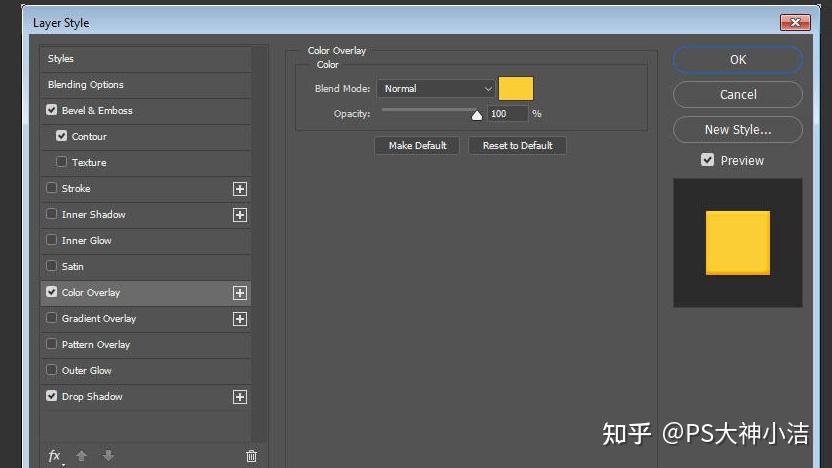Move effect down with down arrow icon

pyautogui.click(x=108, y=456)
